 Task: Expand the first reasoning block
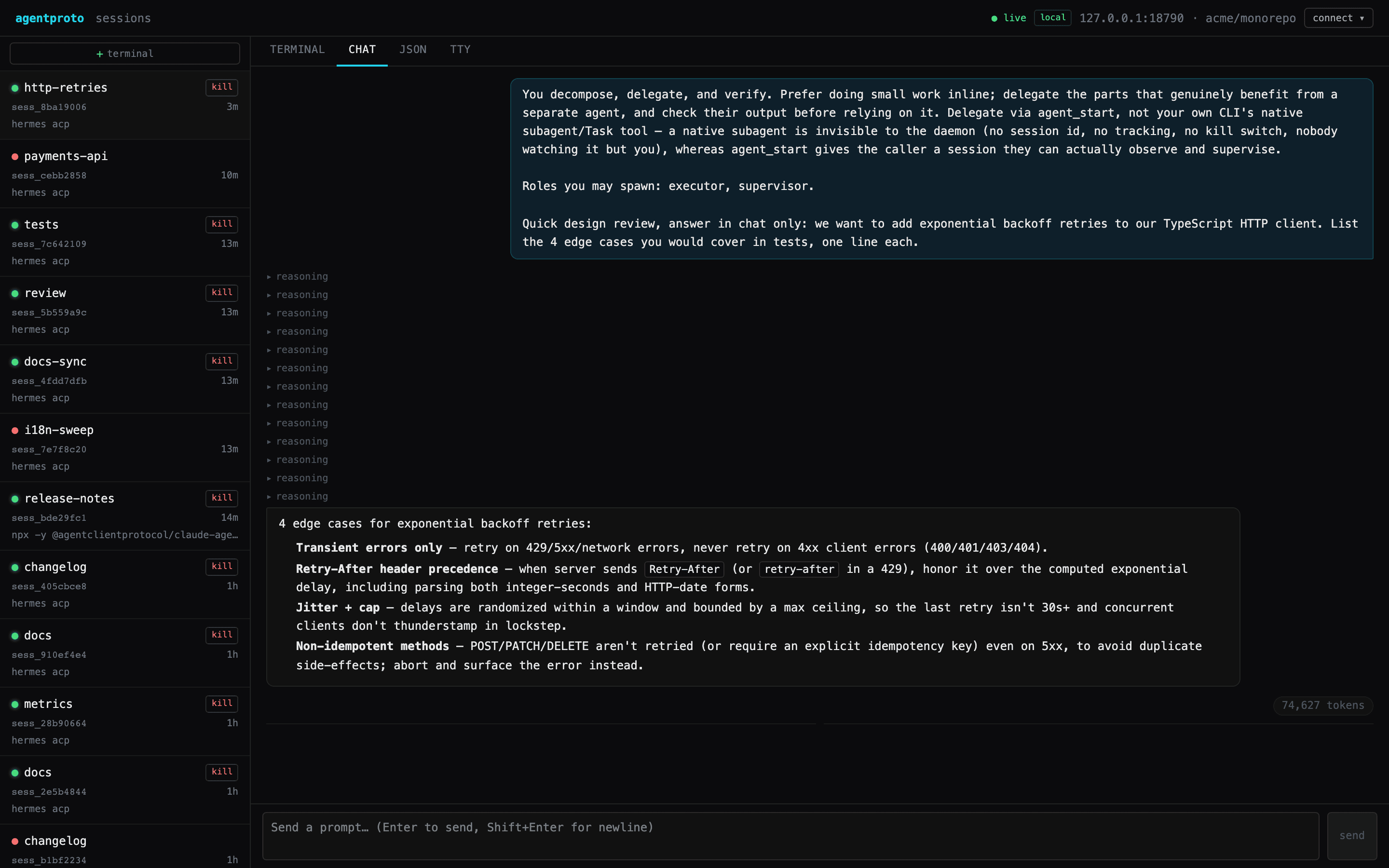coord(297,277)
